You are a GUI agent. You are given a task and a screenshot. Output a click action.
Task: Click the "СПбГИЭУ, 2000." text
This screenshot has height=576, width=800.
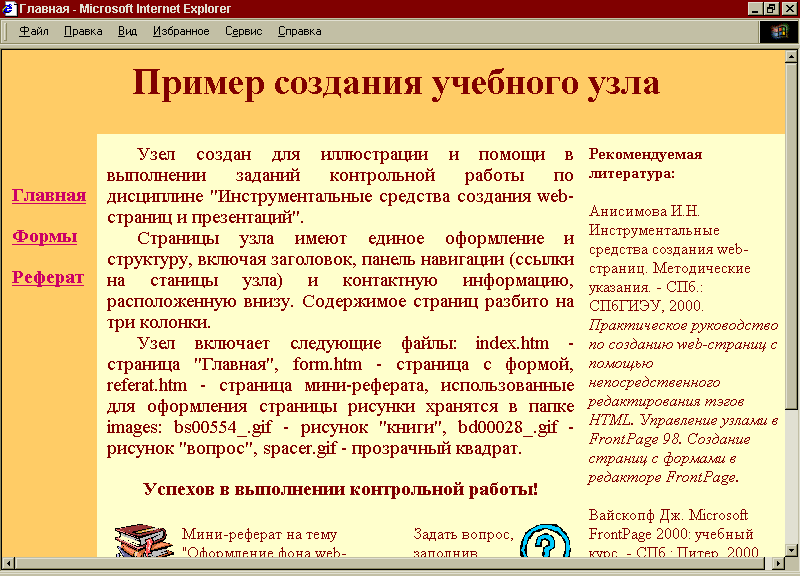pyautogui.click(x=646, y=306)
